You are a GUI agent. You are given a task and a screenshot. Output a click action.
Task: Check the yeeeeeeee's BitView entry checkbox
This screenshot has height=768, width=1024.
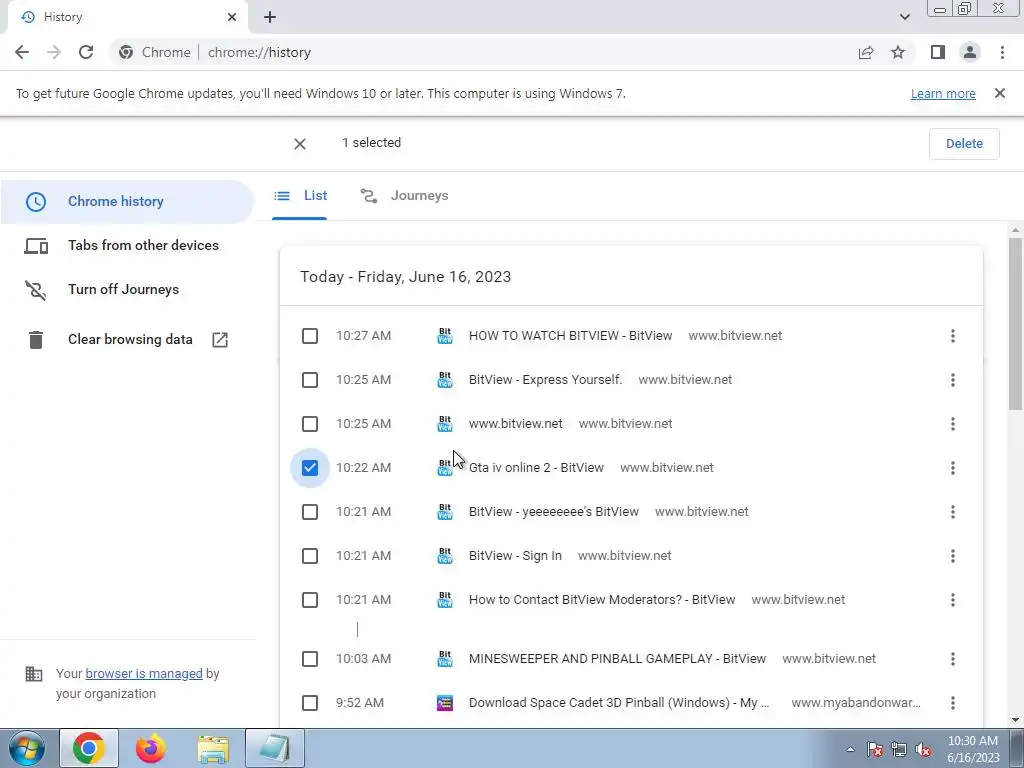pos(310,512)
